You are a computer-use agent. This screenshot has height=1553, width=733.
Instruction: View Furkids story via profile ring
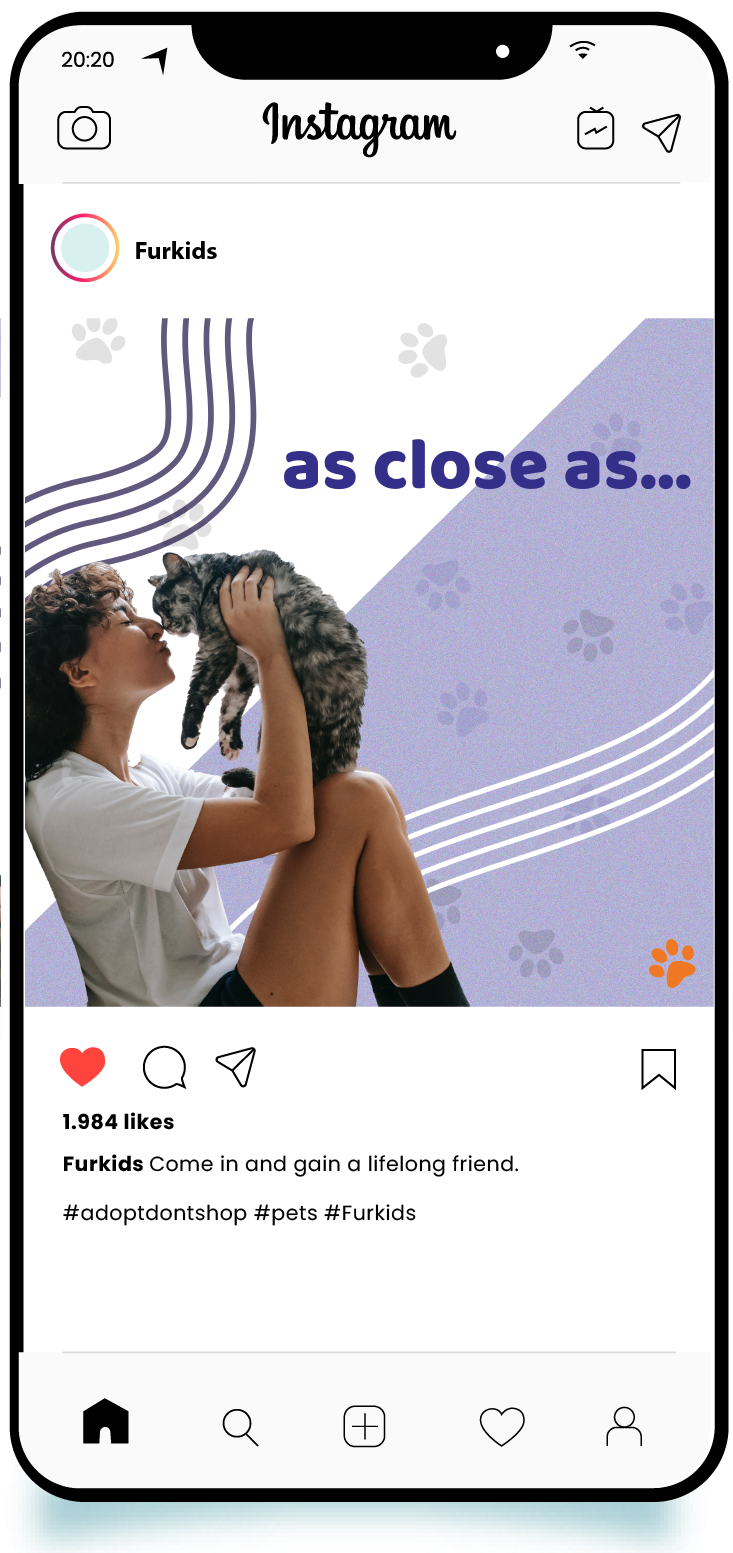click(x=85, y=248)
